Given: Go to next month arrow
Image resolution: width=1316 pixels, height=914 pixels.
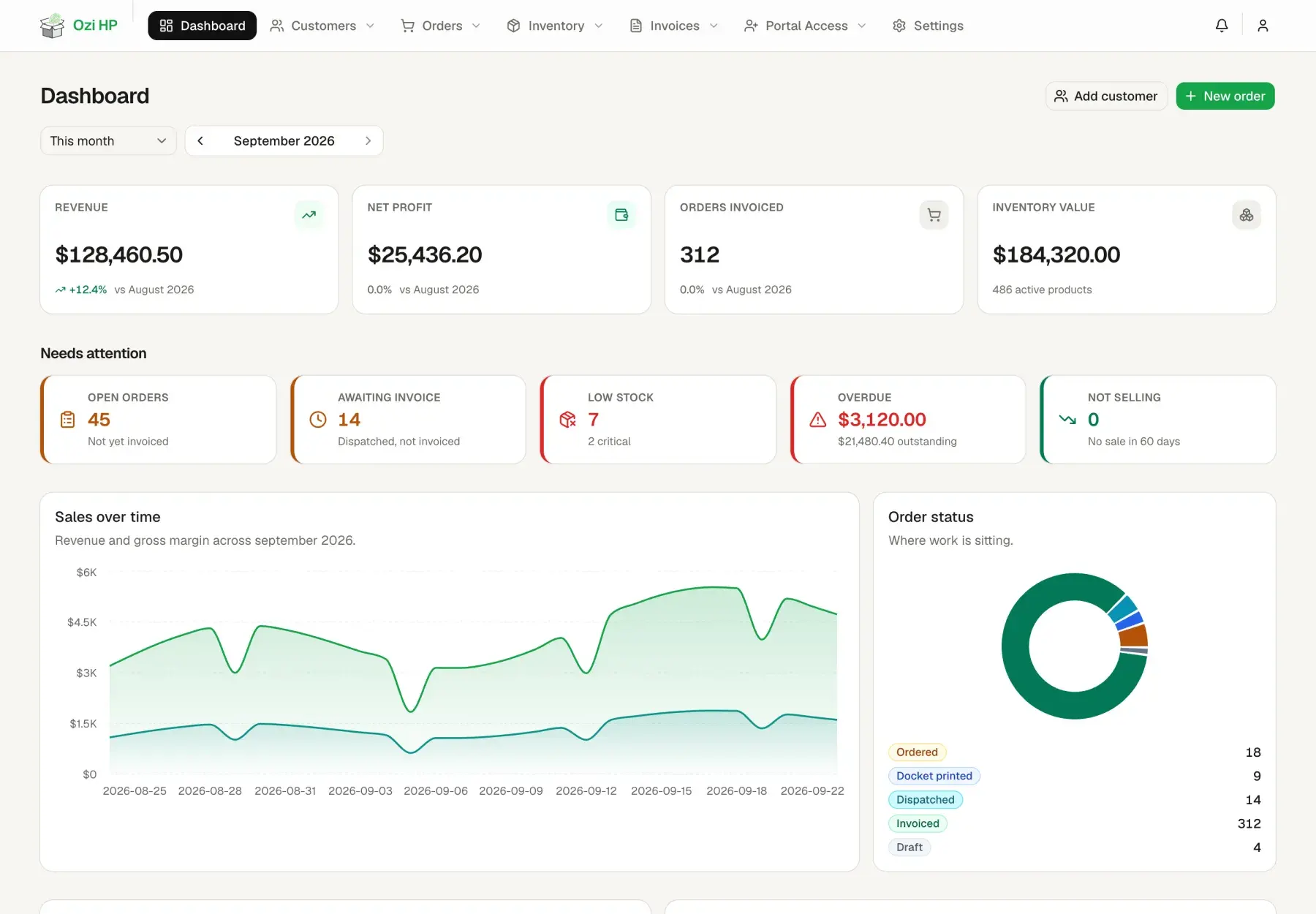Looking at the screenshot, I should point(368,140).
